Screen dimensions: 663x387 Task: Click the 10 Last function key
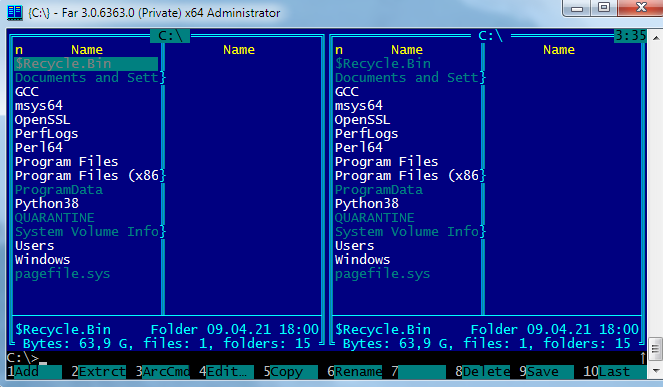click(x=614, y=372)
